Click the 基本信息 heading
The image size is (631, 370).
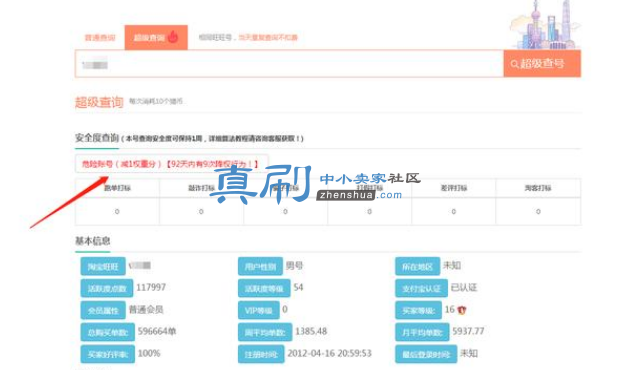click(93, 241)
